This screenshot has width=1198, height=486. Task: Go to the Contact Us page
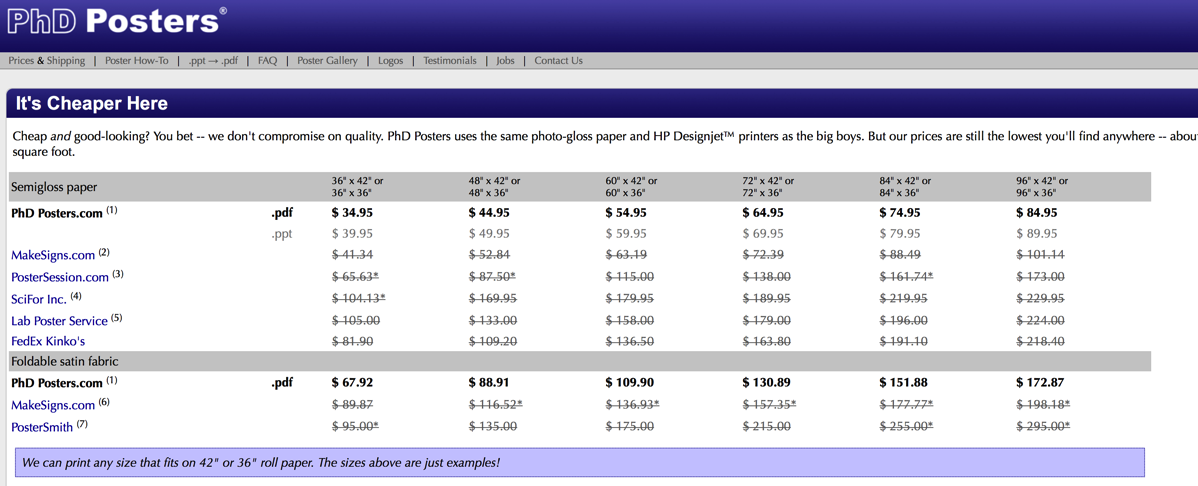[559, 60]
